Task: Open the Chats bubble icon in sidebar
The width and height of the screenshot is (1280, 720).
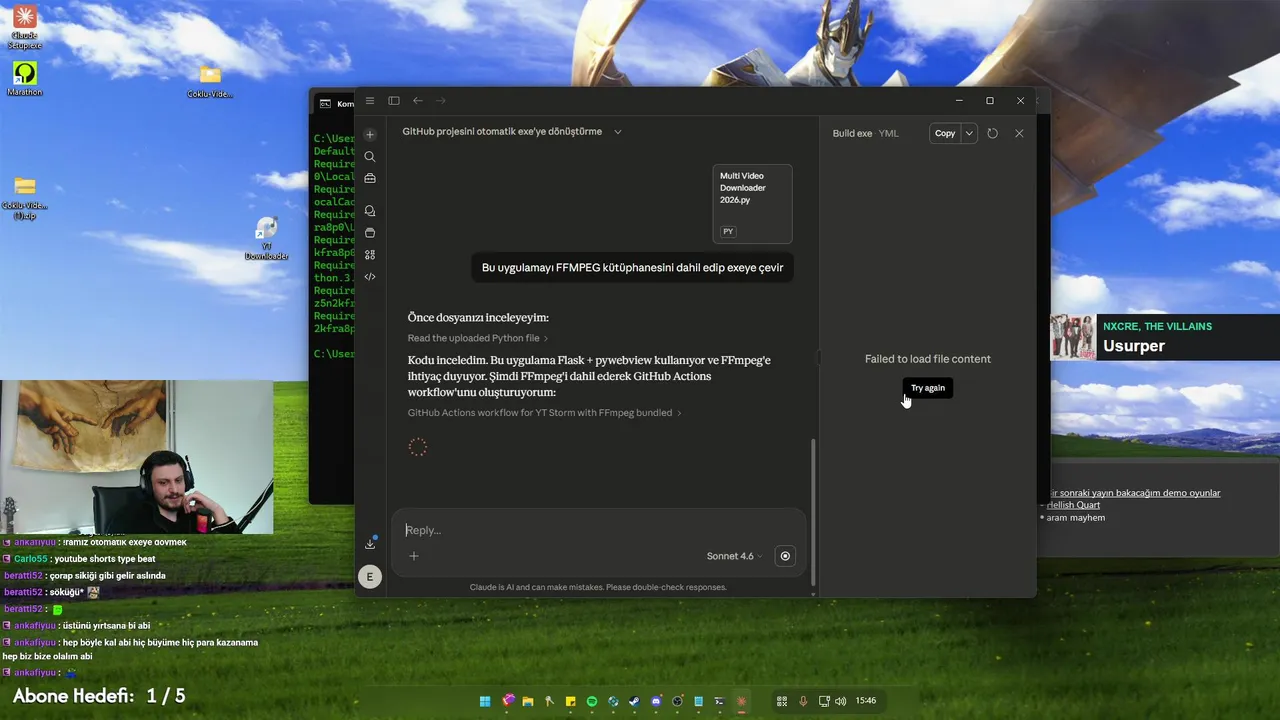Action: pos(370,211)
